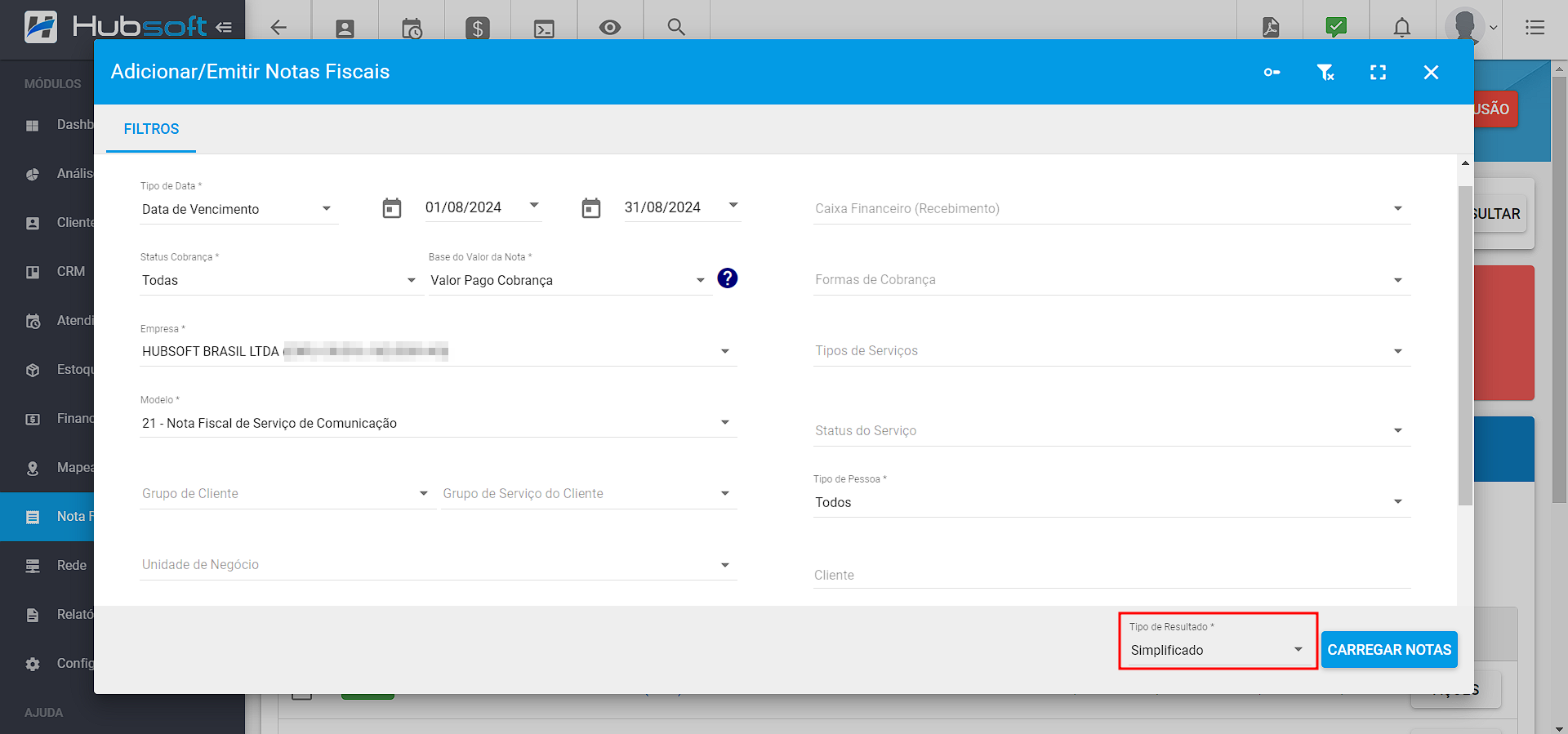Expand dialog to fullscreen
Viewport: 1568px width, 734px height.
coord(1378,73)
